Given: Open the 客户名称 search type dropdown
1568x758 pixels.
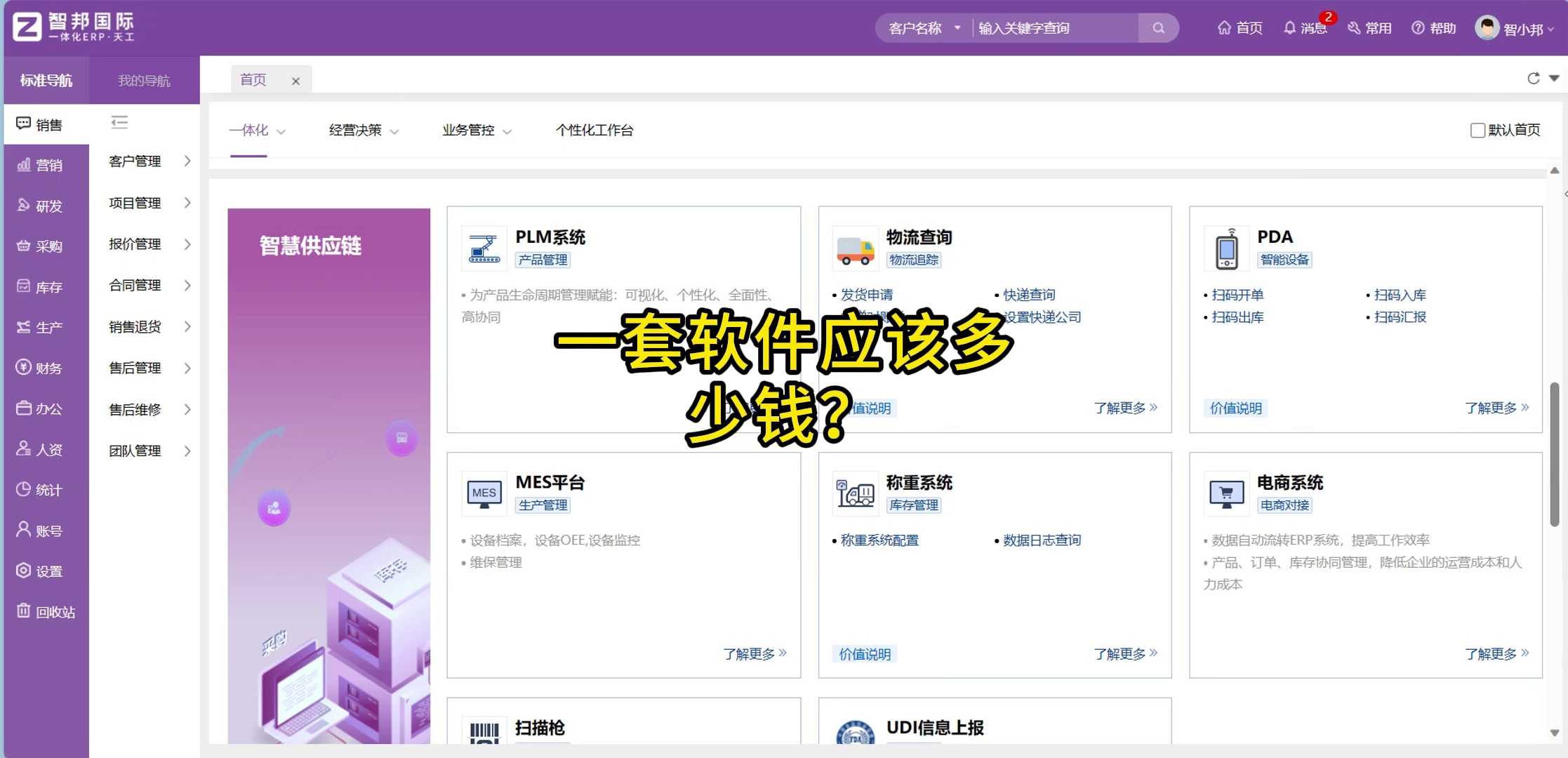Looking at the screenshot, I should [x=924, y=28].
